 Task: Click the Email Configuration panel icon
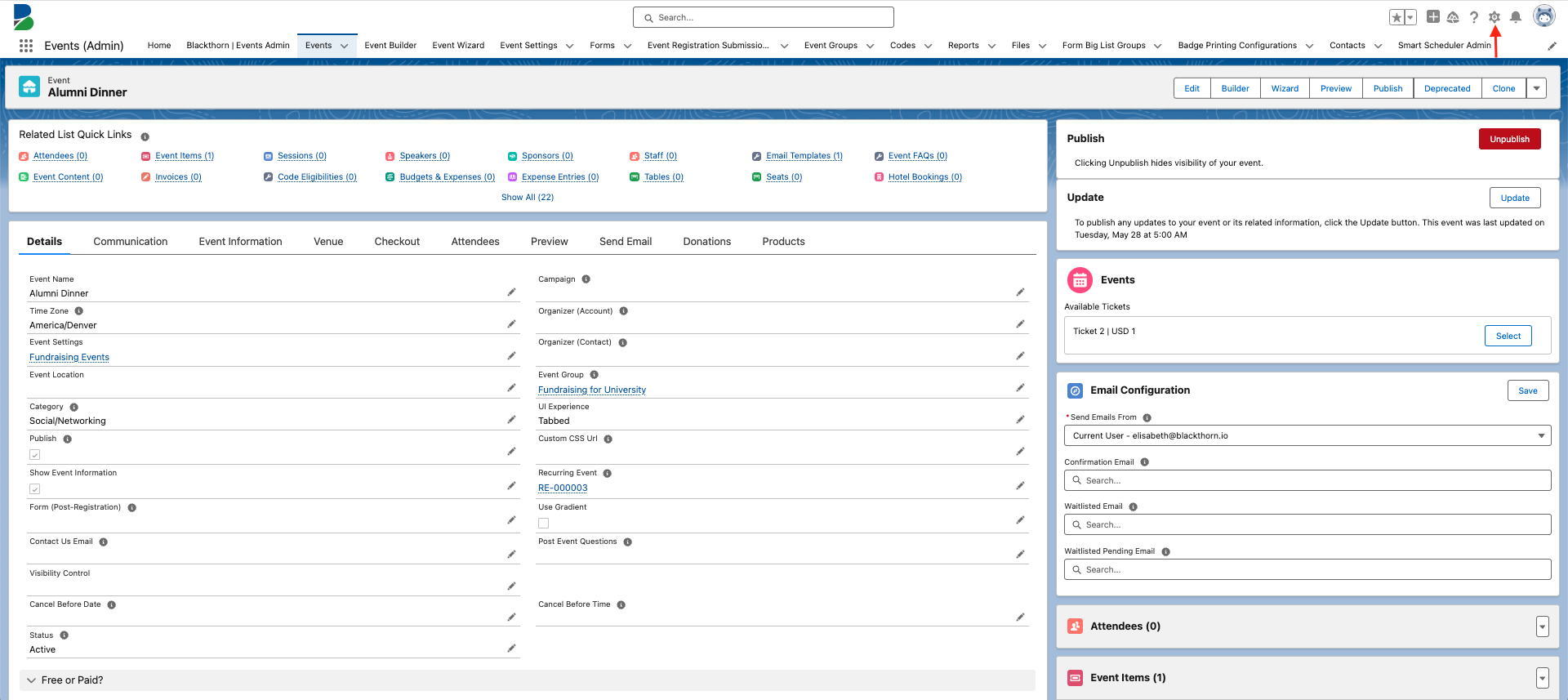(x=1076, y=390)
